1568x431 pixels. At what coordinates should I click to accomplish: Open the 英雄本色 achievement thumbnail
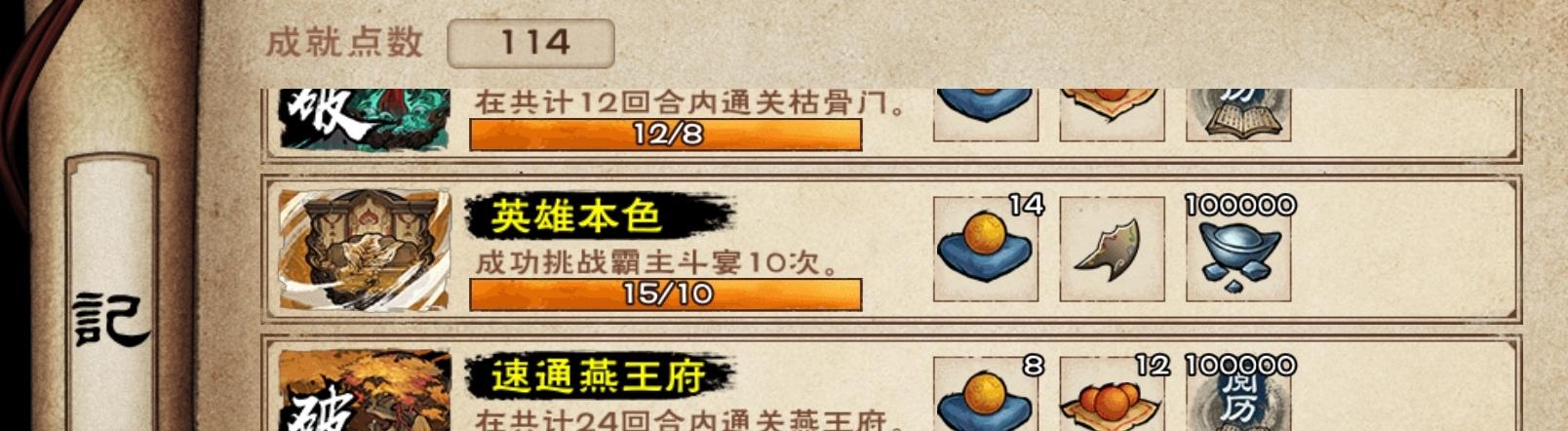click(x=365, y=250)
